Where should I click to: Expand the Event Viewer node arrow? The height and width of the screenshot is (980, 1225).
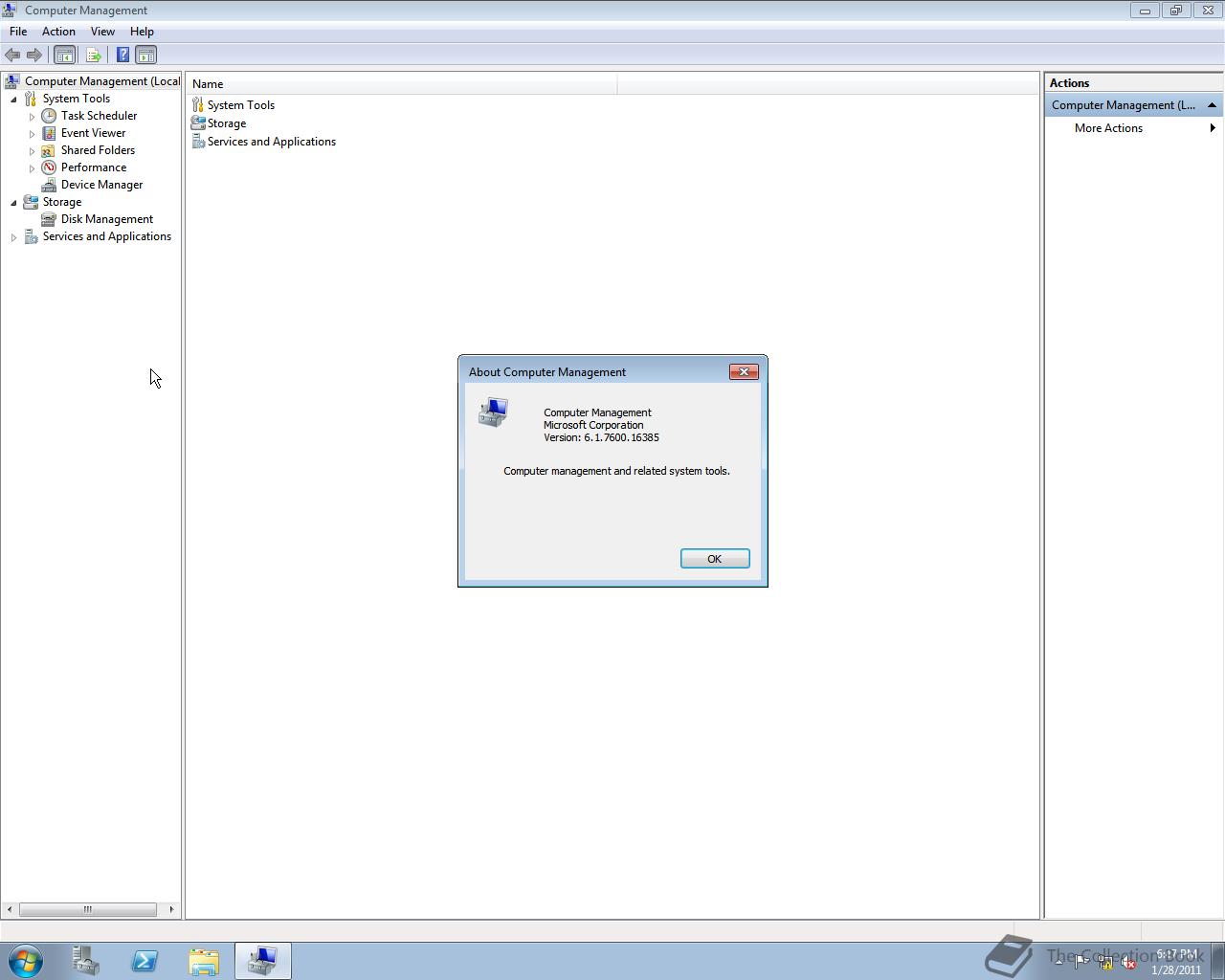point(32,133)
